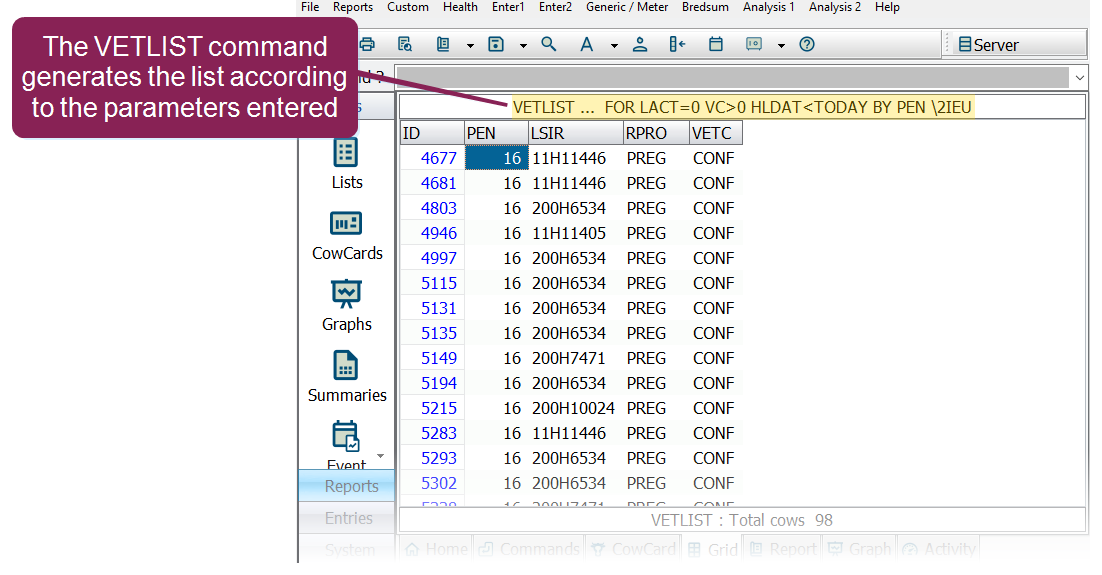This screenshot has height=575, width=1102.
Task: Open cow ID 4803 link
Action: click(x=439, y=208)
